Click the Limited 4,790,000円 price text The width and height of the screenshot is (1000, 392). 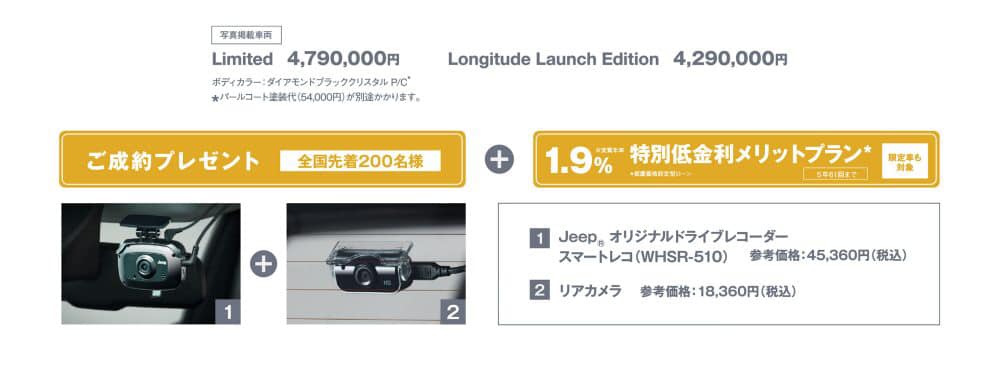click(x=305, y=59)
